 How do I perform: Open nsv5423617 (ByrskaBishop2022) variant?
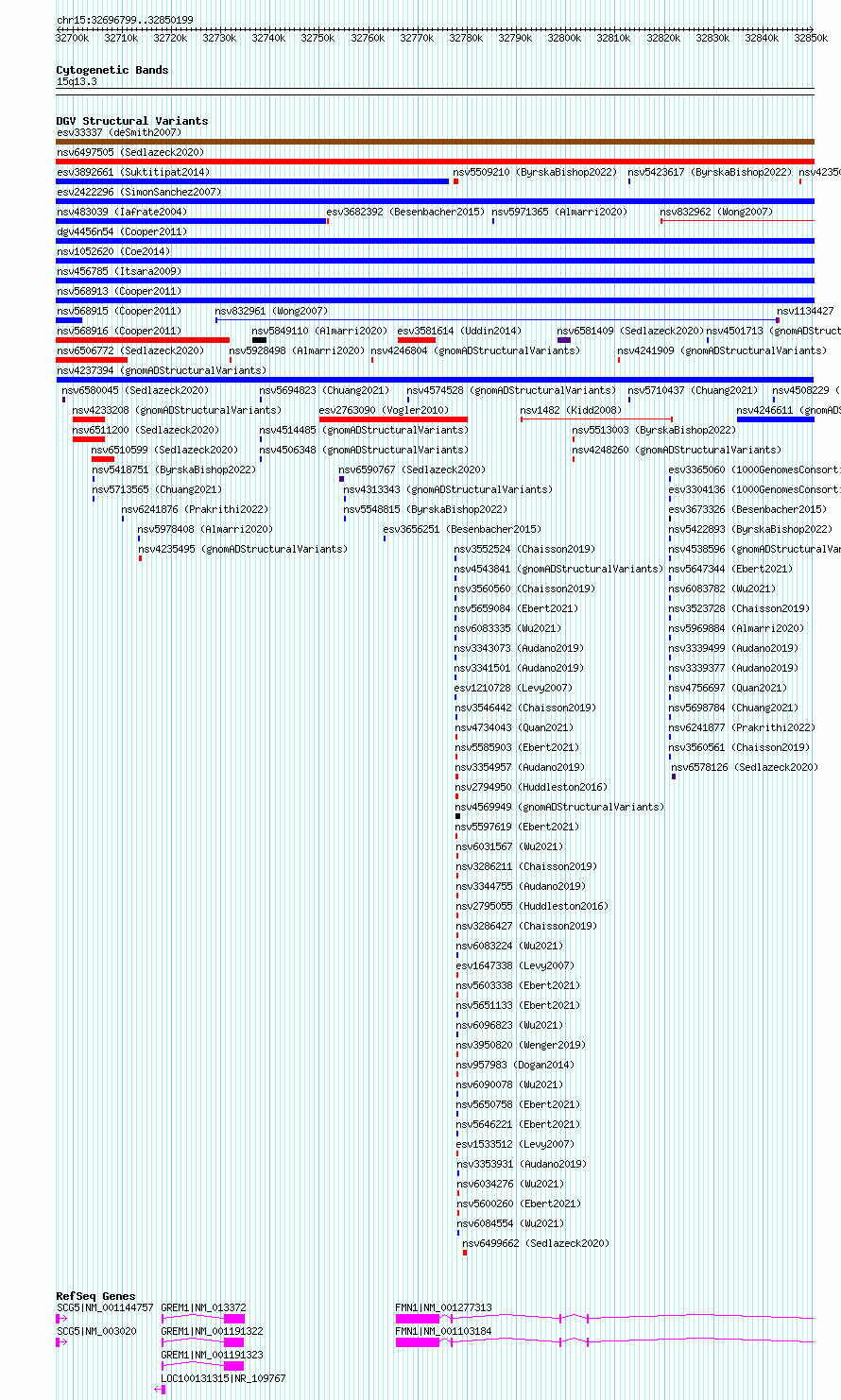(x=710, y=172)
